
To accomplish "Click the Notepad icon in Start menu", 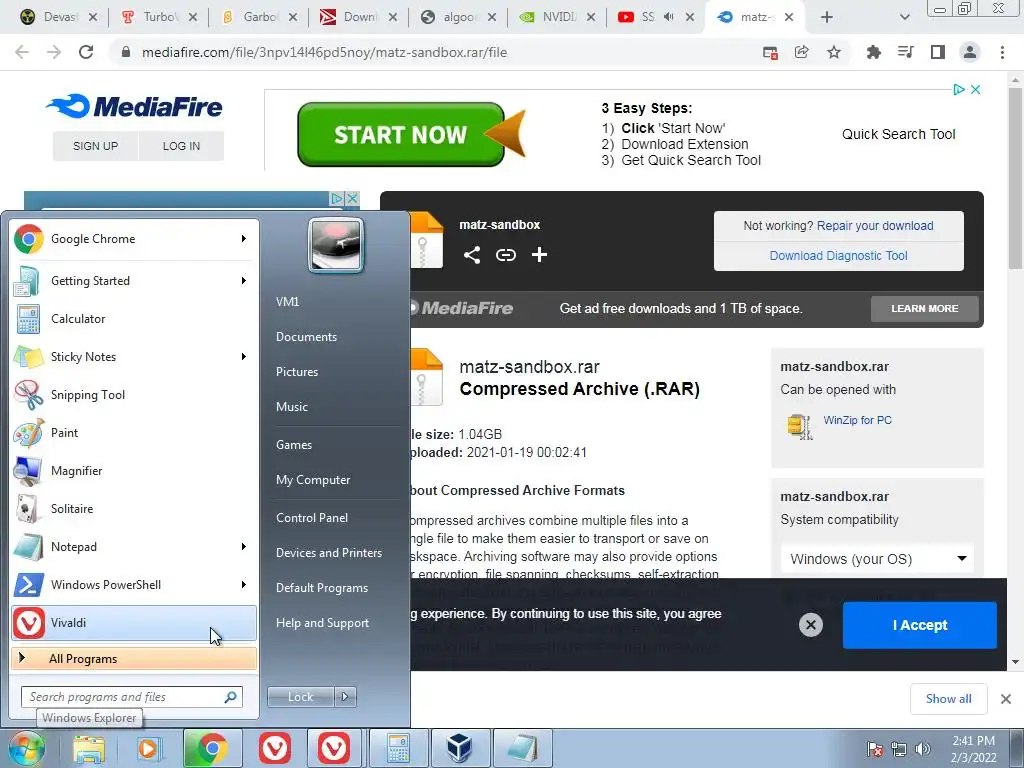I will [x=28, y=547].
